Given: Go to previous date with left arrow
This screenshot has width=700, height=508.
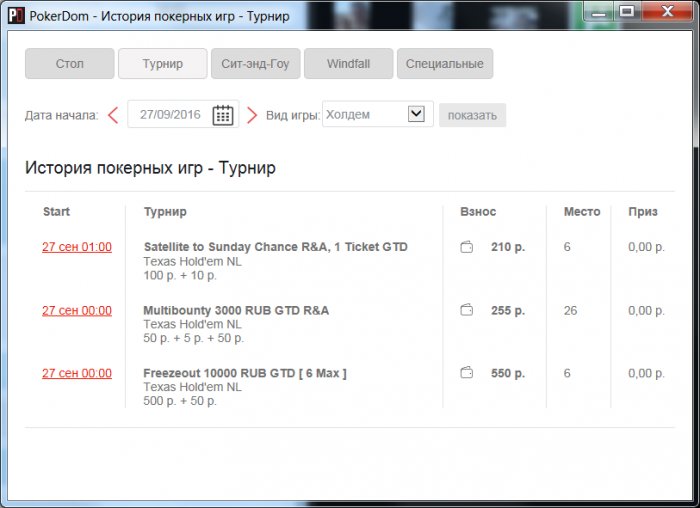Looking at the screenshot, I should click(113, 115).
